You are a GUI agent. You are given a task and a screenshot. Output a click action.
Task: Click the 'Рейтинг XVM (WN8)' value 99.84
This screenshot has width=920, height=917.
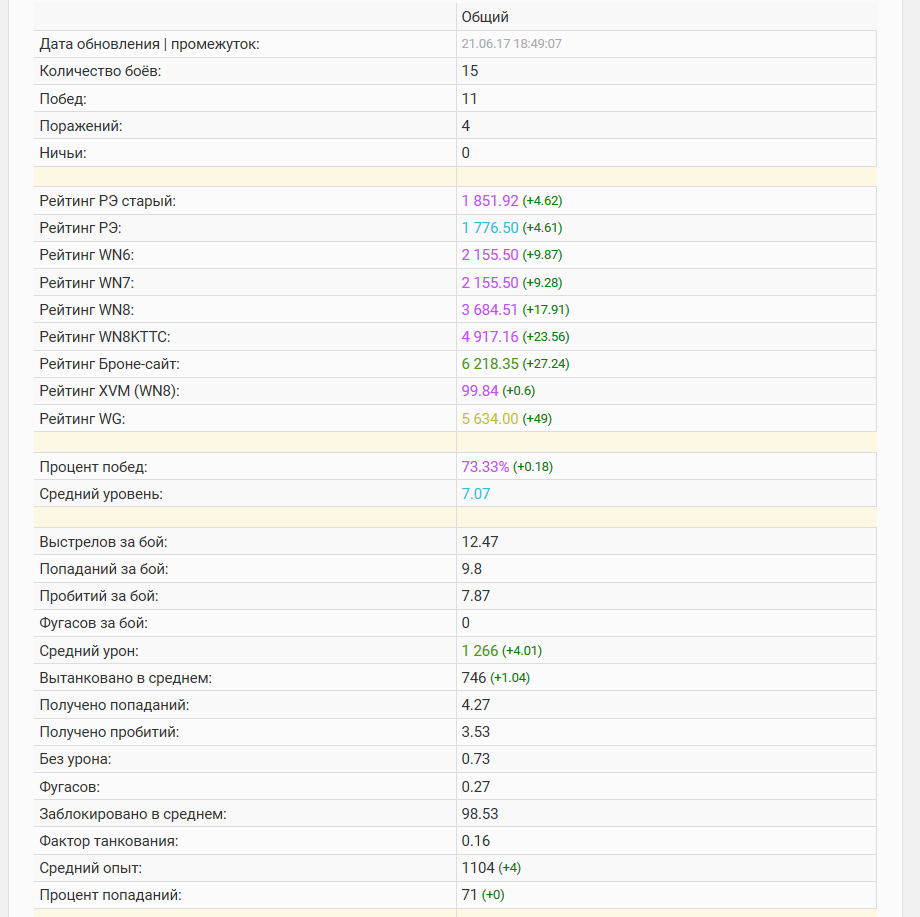[x=479, y=391]
